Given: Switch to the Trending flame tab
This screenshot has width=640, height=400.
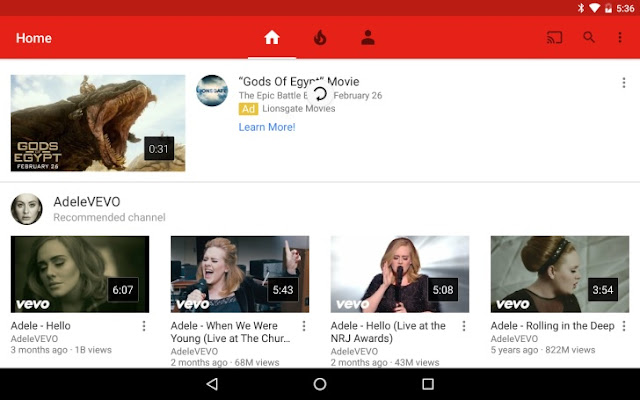Looking at the screenshot, I should pyautogui.click(x=320, y=38).
